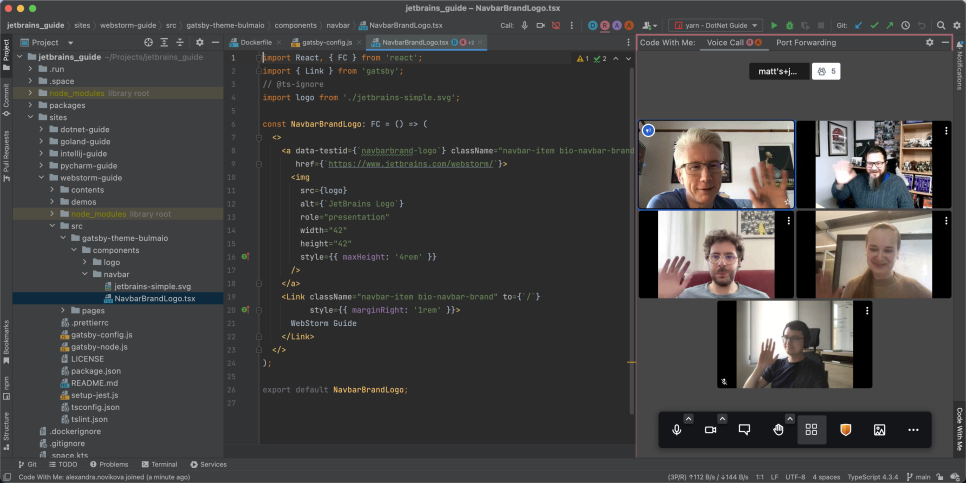
Task: Expand camera options arrow in call bar
Action: (x=723, y=419)
